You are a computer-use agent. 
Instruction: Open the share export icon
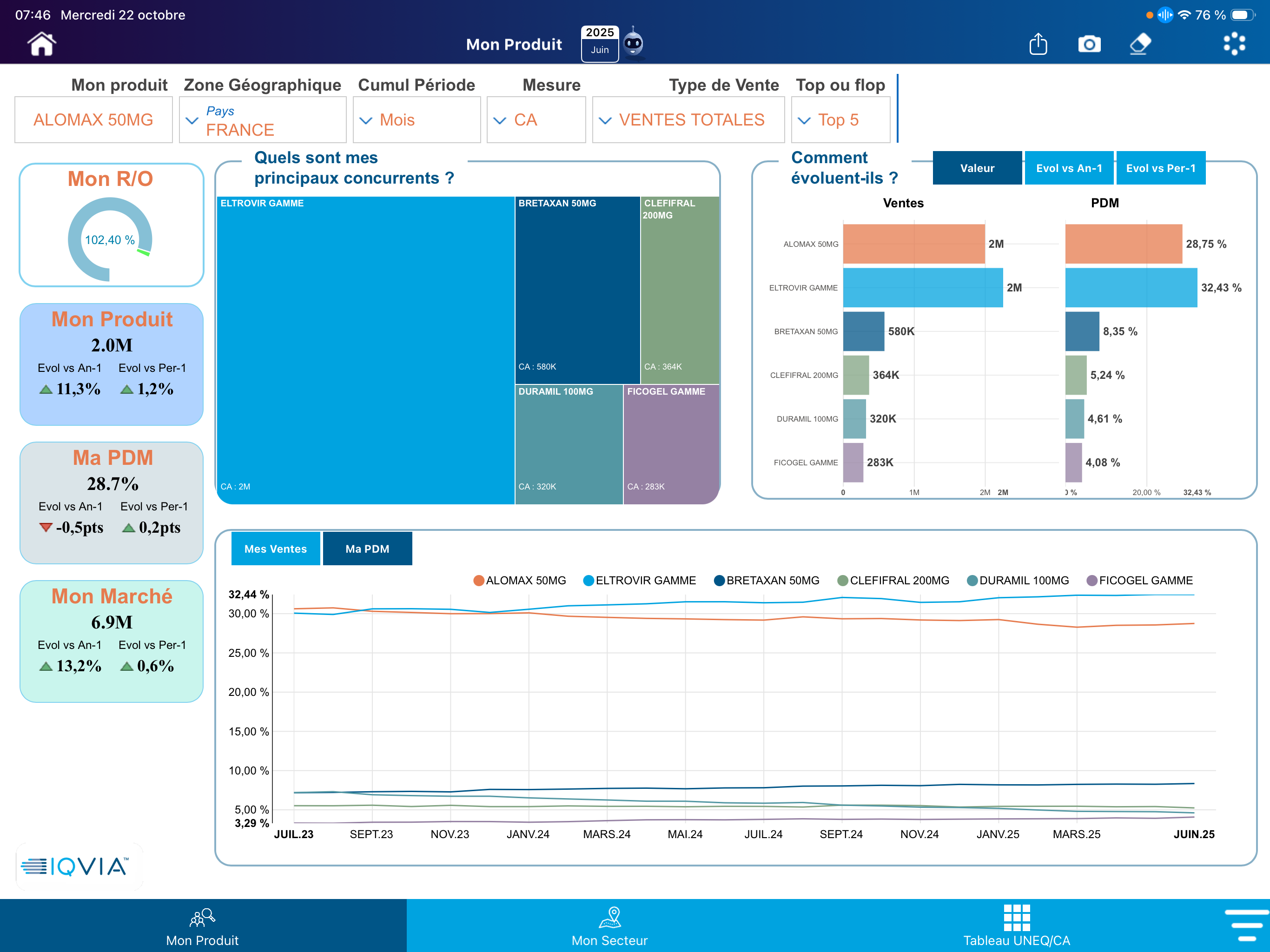tap(1038, 44)
